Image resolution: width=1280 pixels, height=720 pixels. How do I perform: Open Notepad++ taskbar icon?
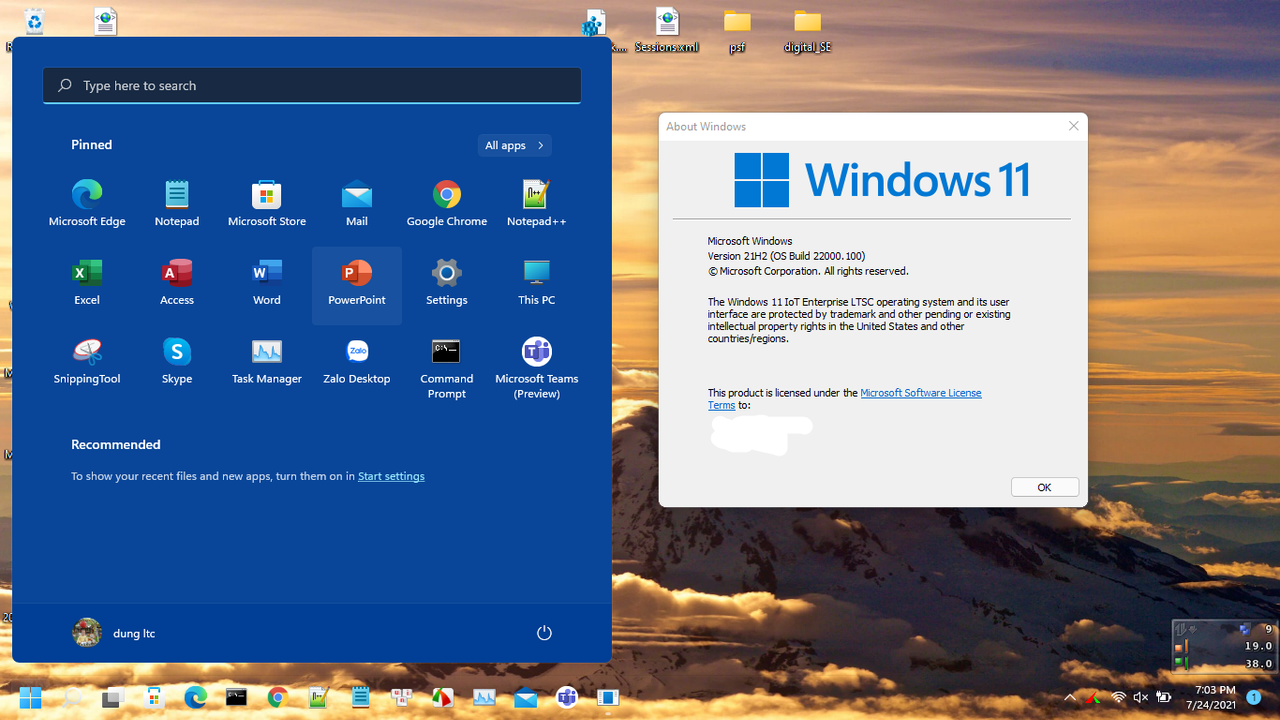coord(319,697)
